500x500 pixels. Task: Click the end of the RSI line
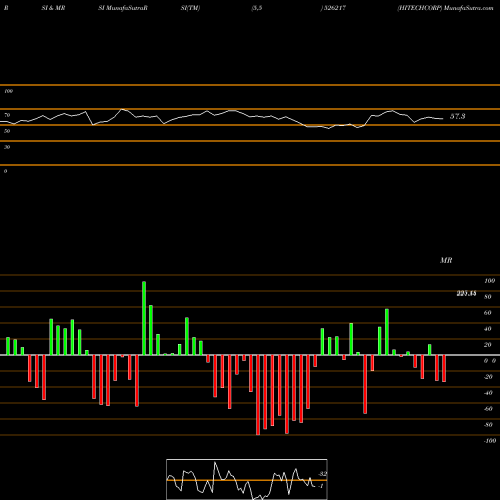[x=443, y=118]
